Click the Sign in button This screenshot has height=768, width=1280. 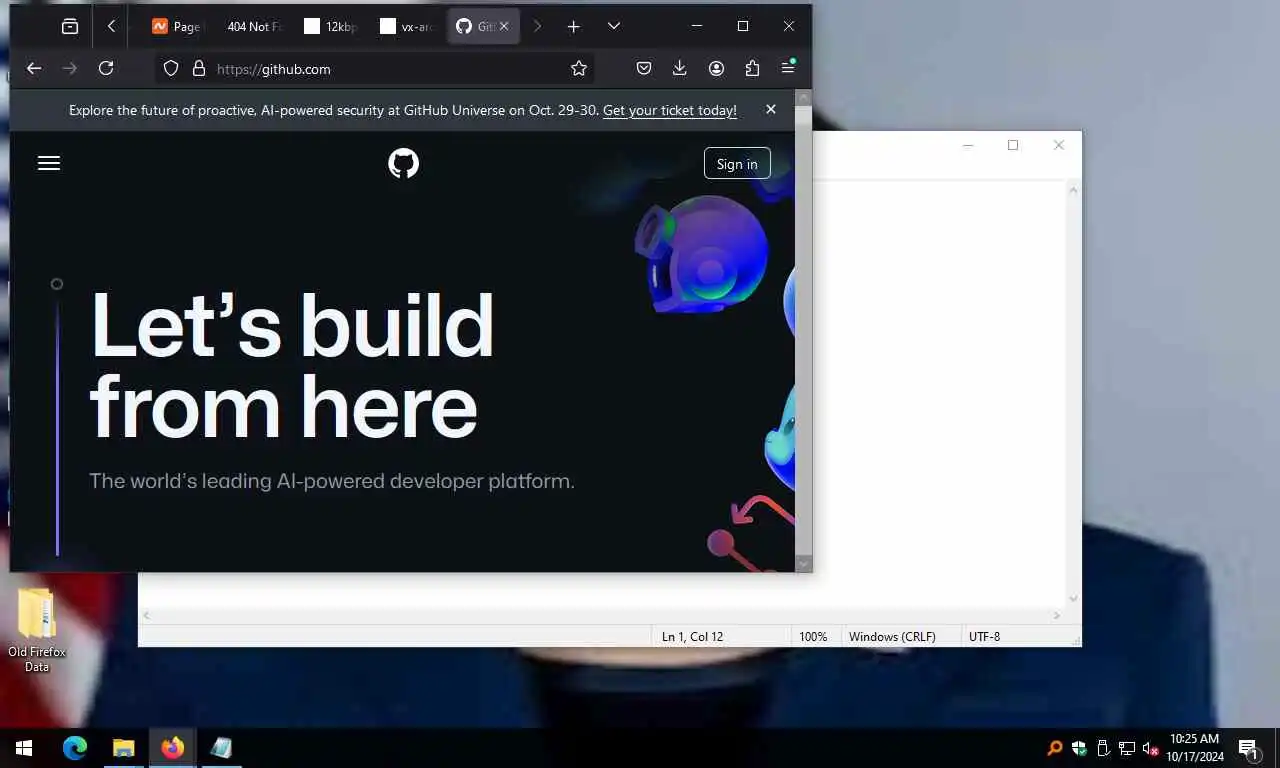pos(737,164)
